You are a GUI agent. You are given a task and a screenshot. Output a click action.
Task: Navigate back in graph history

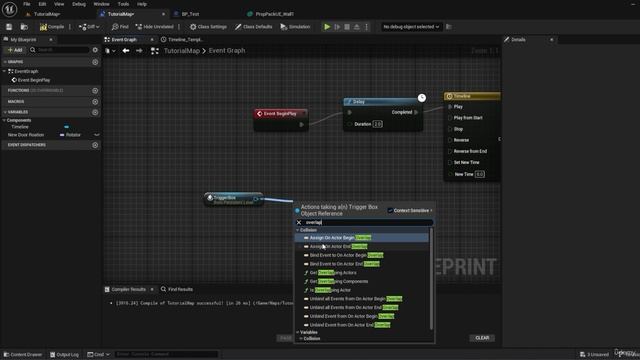pyautogui.click(x=126, y=51)
